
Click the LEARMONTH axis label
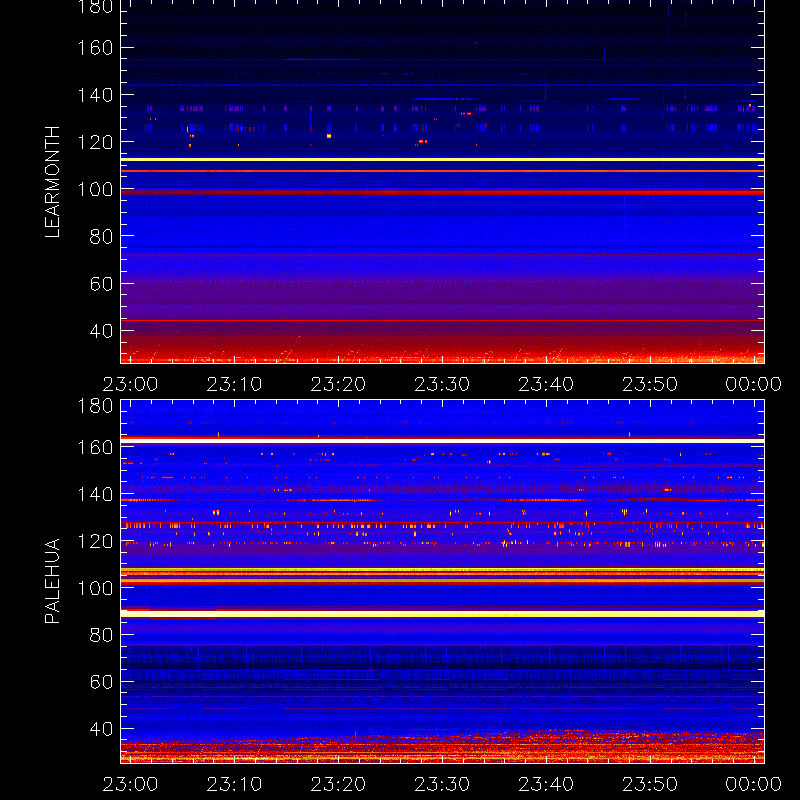pos(53,182)
